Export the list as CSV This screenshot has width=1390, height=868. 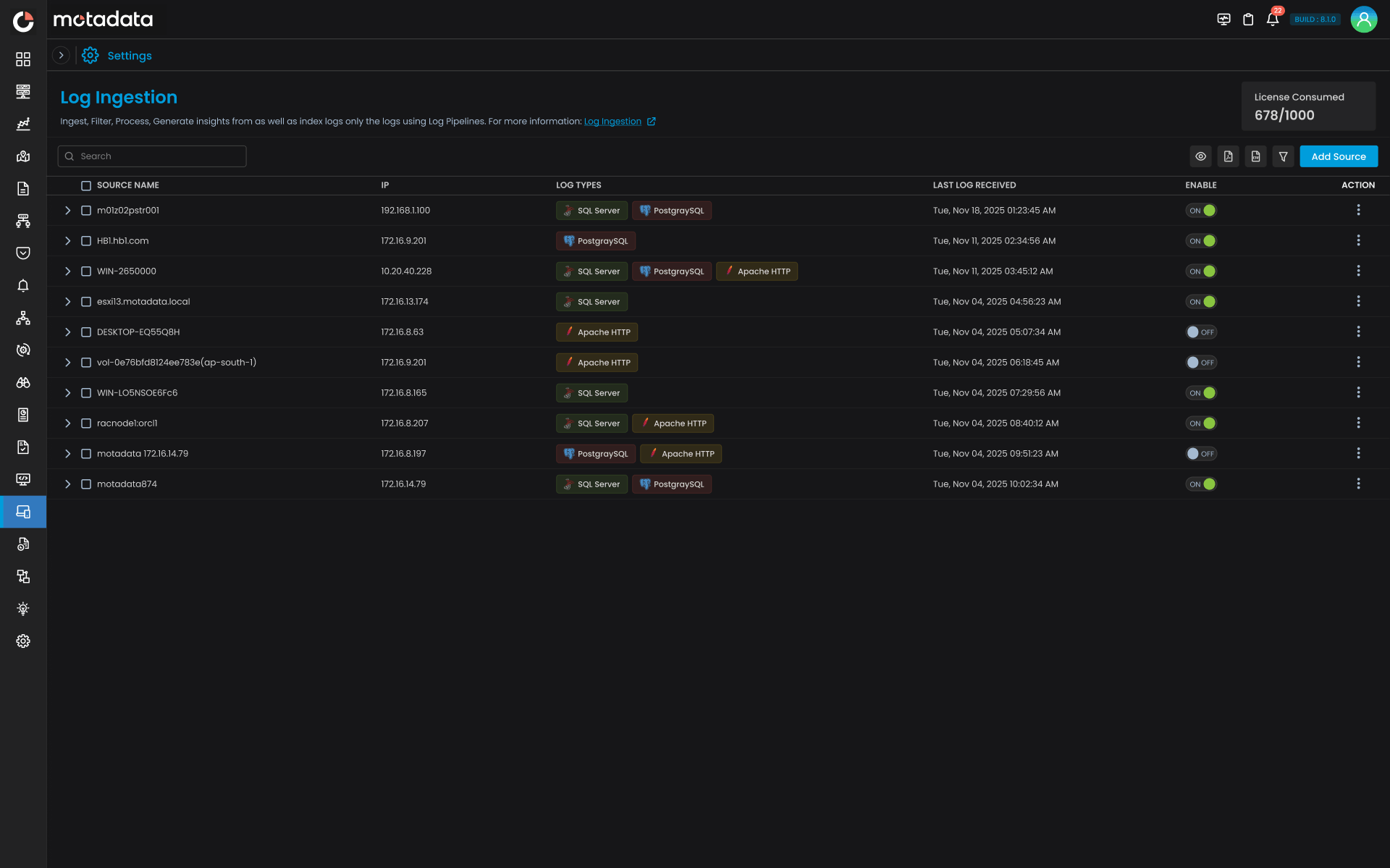coord(1255,156)
